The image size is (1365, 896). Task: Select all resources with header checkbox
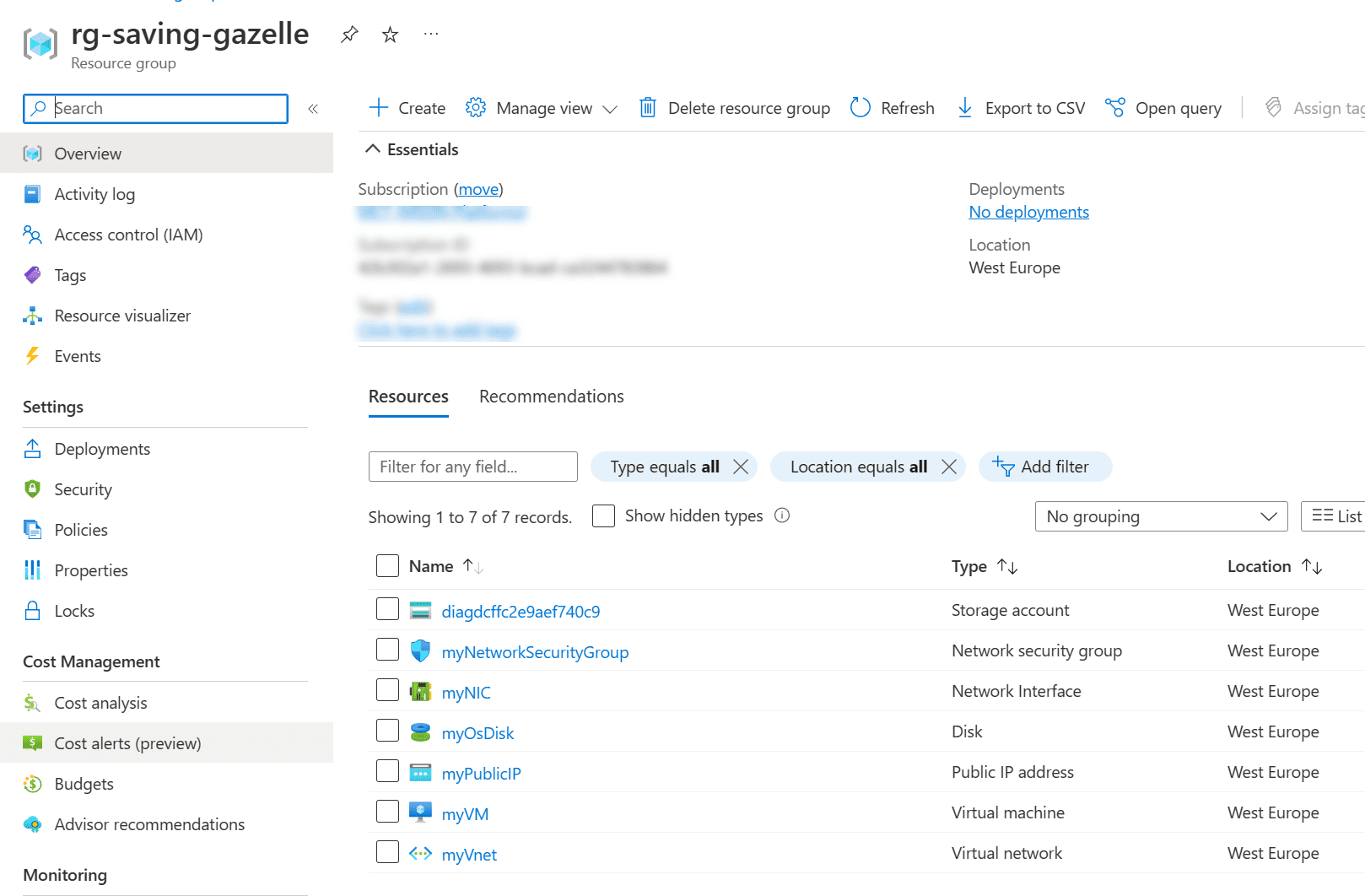(x=387, y=566)
